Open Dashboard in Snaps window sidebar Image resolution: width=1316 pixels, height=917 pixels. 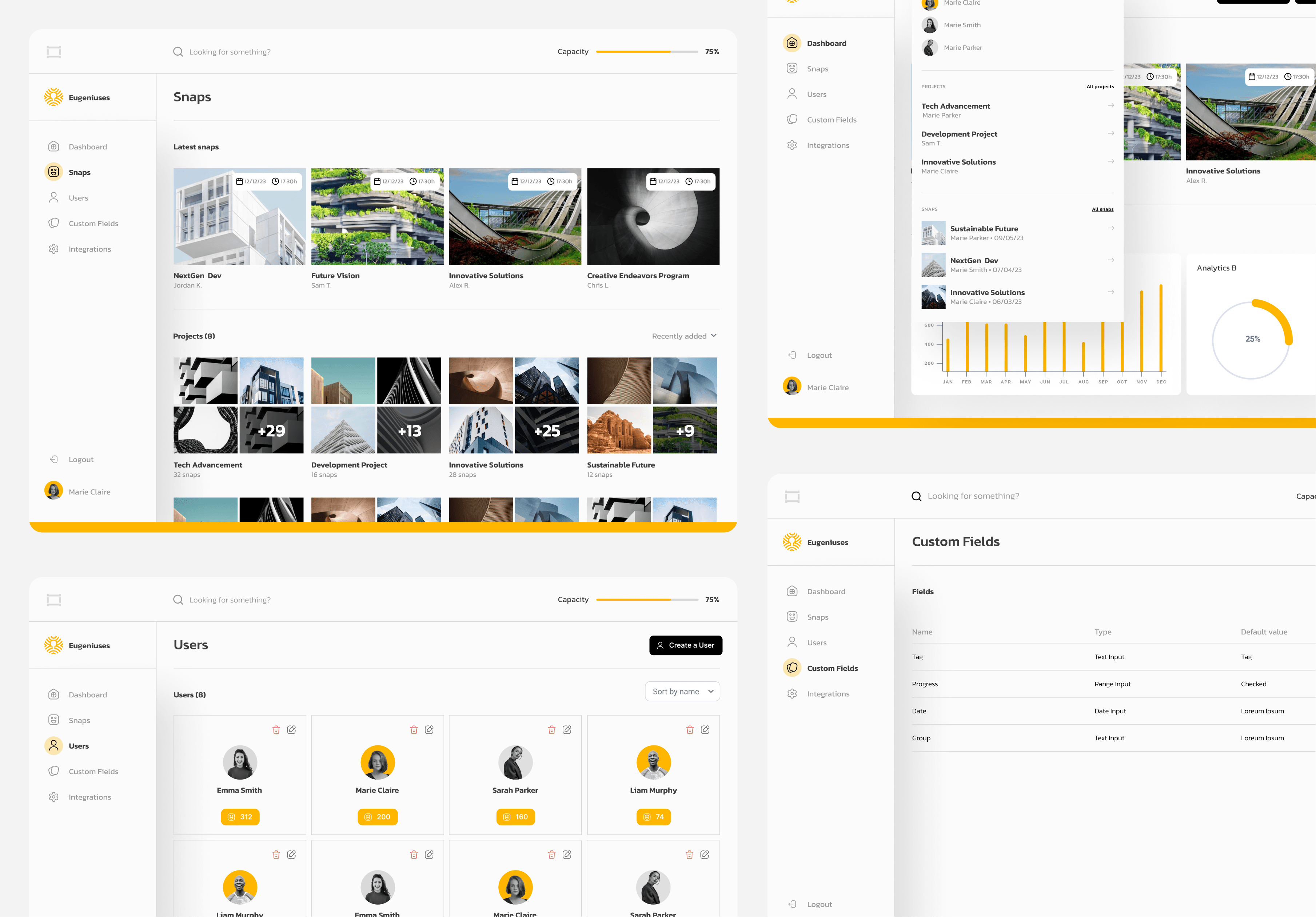(x=78, y=147)
